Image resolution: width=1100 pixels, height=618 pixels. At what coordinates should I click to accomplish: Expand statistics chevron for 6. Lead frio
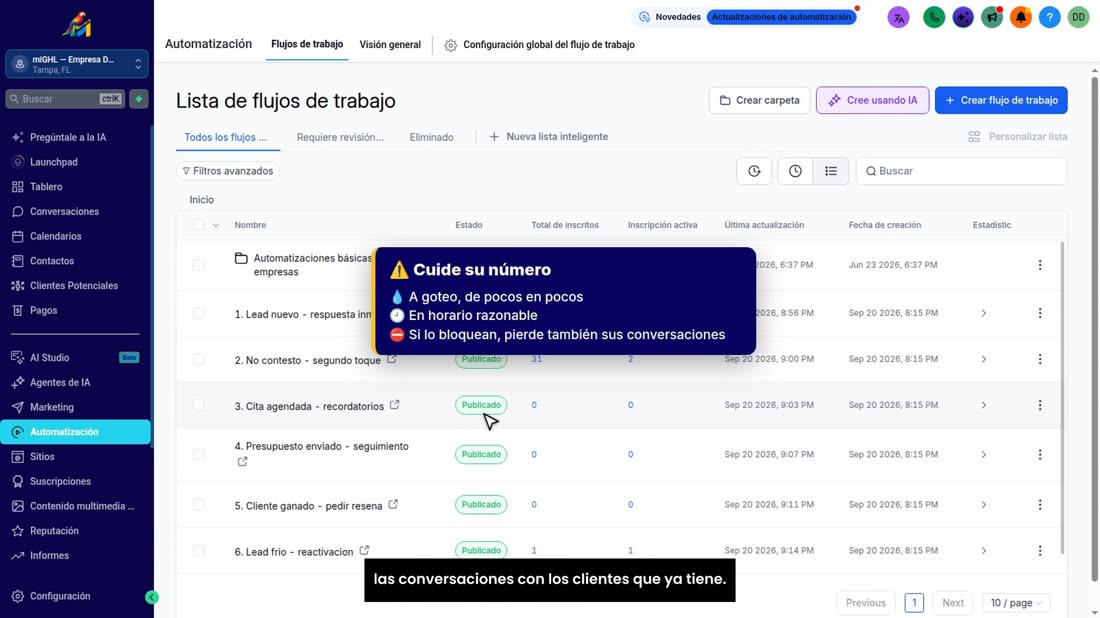(984, 551)
